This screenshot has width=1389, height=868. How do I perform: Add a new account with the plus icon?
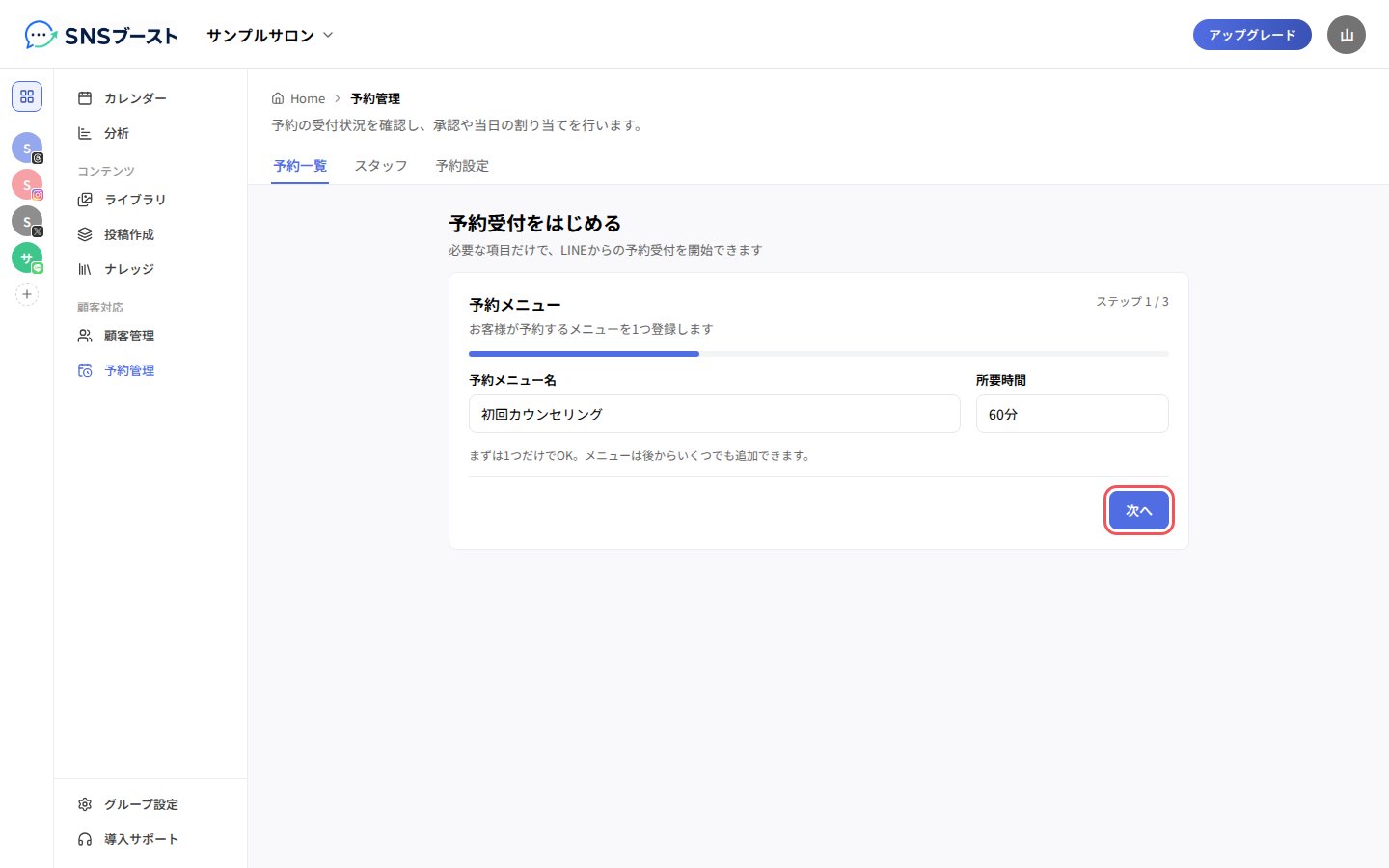(27, 294)
